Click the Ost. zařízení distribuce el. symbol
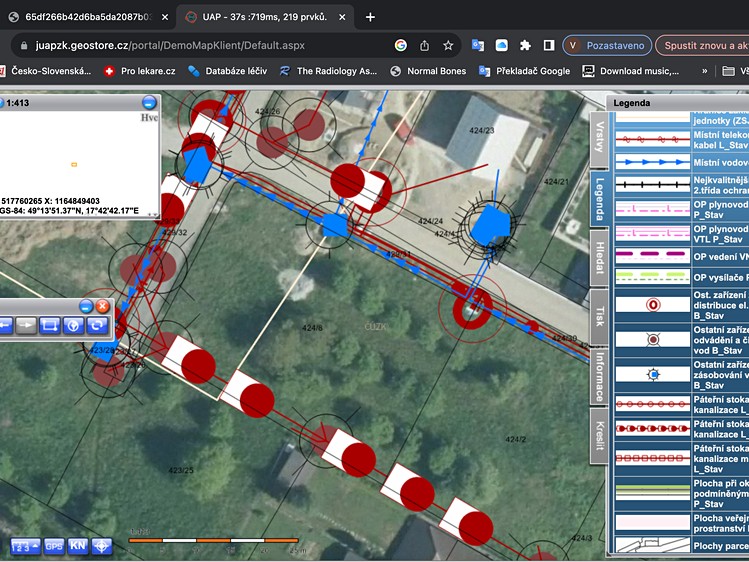749x562 pixels. coord(653,304)
